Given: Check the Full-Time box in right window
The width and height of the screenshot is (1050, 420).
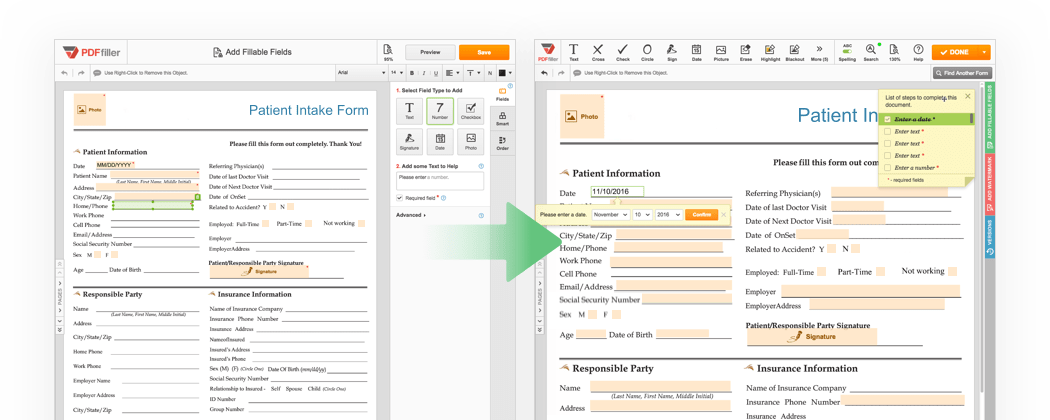Looking at the screenshot, I should 822,272.
